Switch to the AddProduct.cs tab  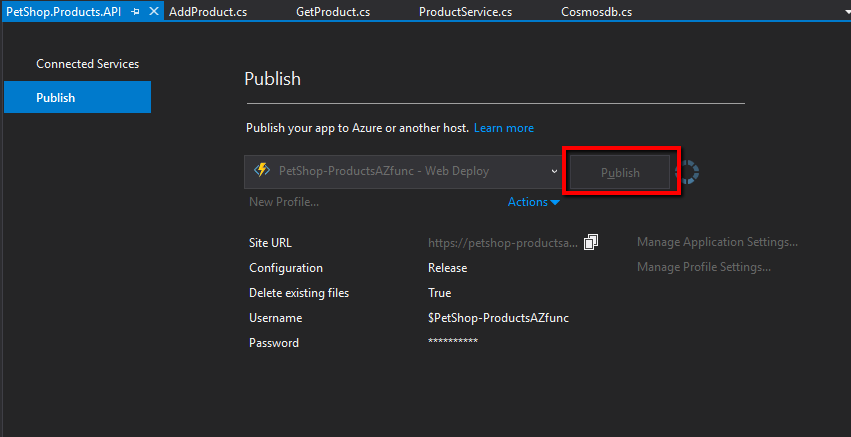(x=208, y=12)
